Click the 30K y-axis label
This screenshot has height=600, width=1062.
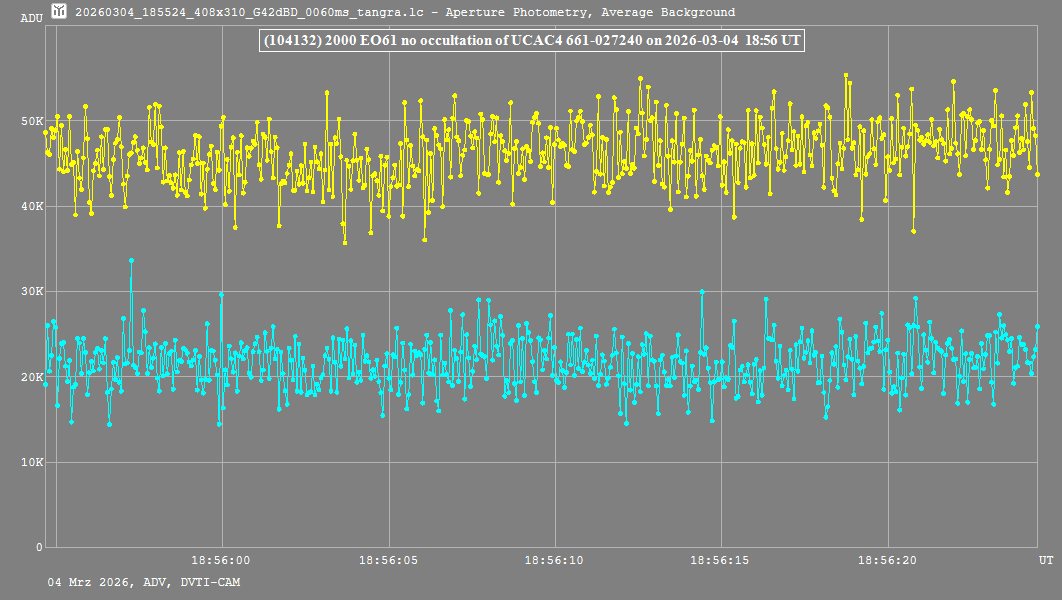(32, 292)
